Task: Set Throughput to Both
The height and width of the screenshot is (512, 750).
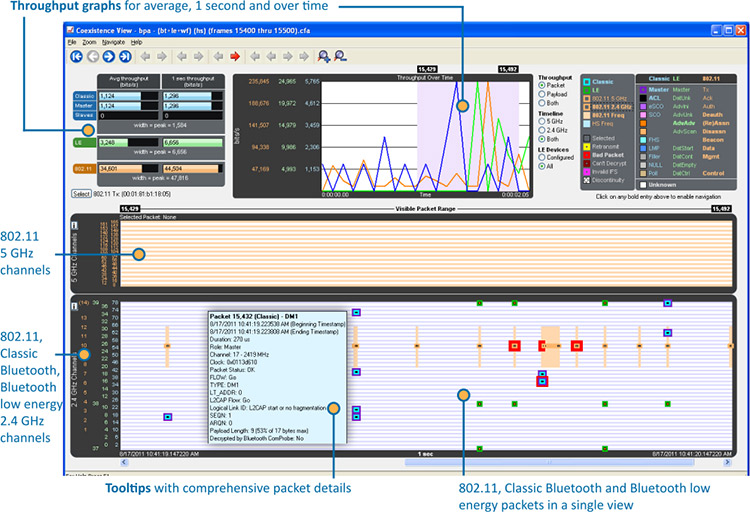Action: pyautogui.click(x=542, y=105)
